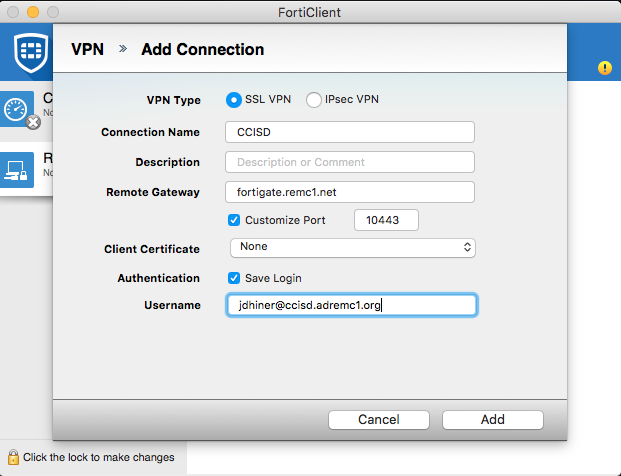Toggle the Save Login checkbox
Viewport: 621px width, 476px height.
coord(234,278)
